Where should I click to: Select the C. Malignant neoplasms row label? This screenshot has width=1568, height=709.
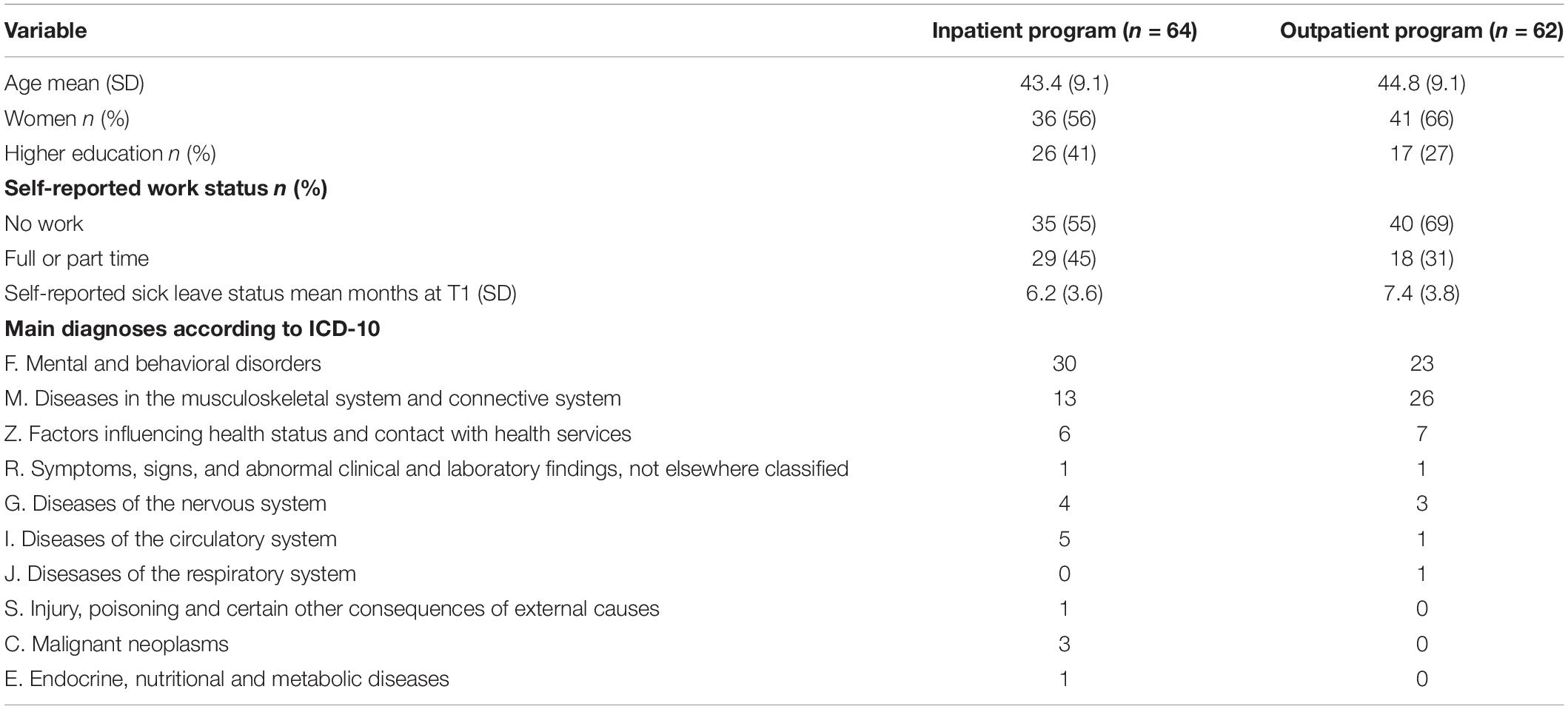tap(116, 644)
